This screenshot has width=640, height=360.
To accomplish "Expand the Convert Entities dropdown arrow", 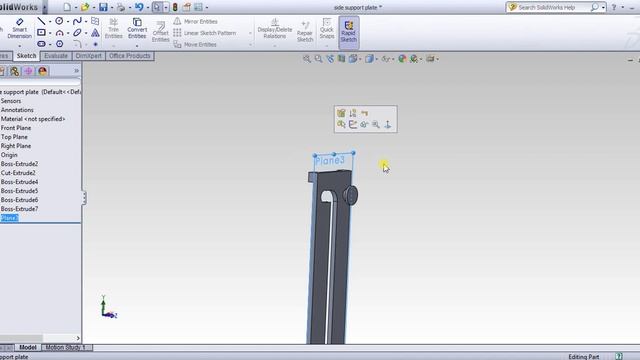I will coord(137,45).
